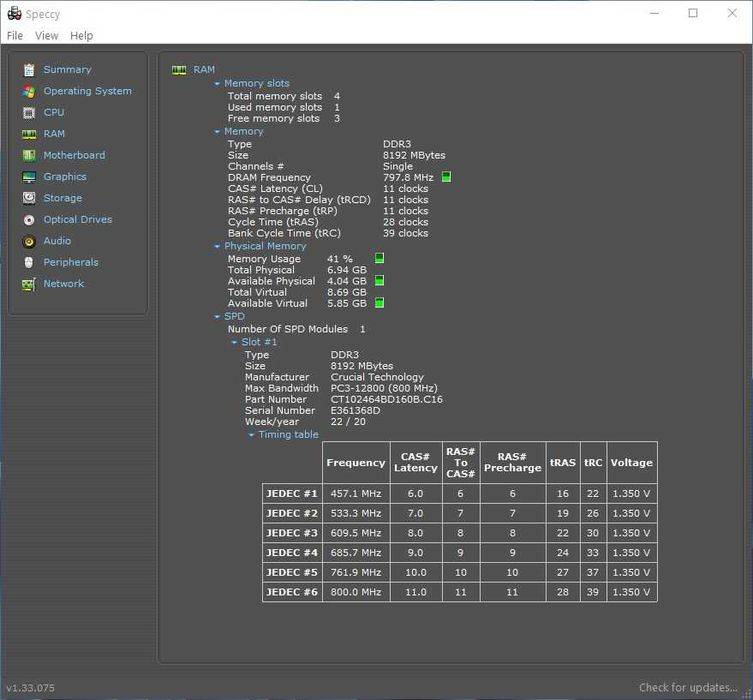Open the Peripherals mouse icon
This screenshot has height=700, width=753.
point(29,263)
